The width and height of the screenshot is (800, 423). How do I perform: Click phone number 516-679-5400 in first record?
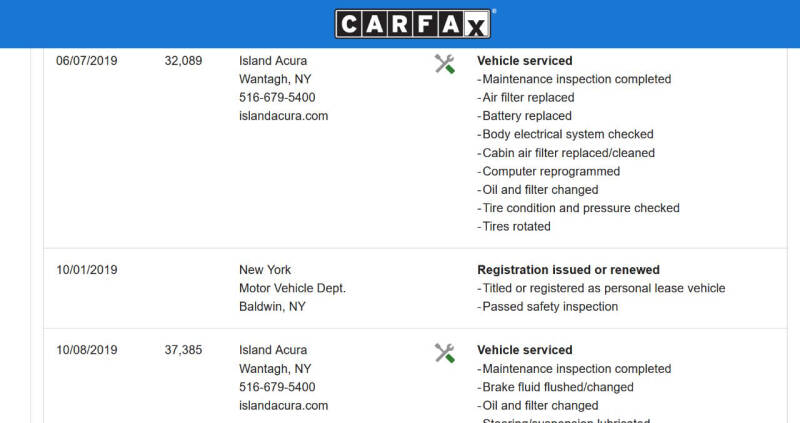[x=277, y=97]
